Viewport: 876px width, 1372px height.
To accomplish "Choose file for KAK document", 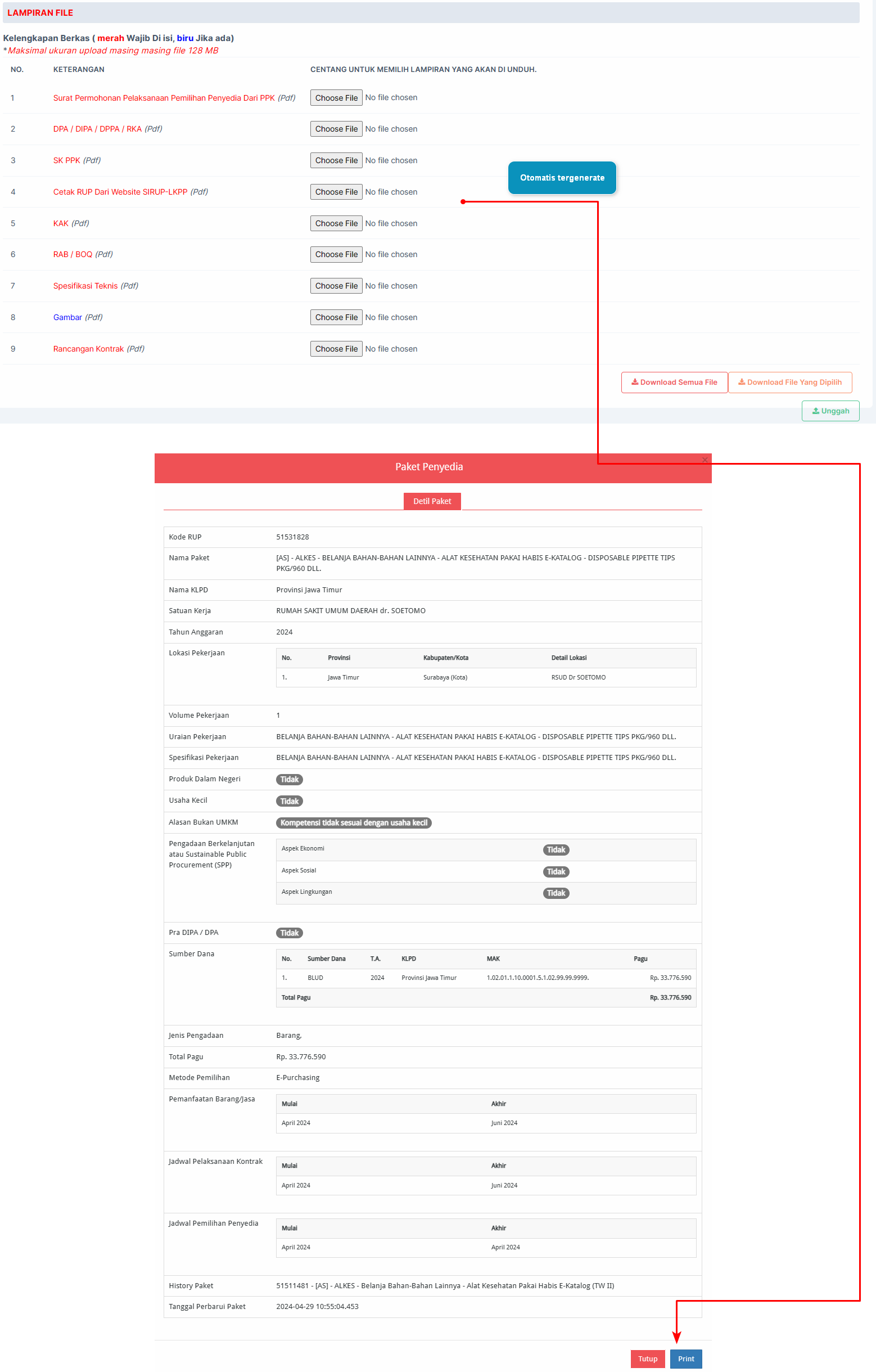I will coord(336,223).
